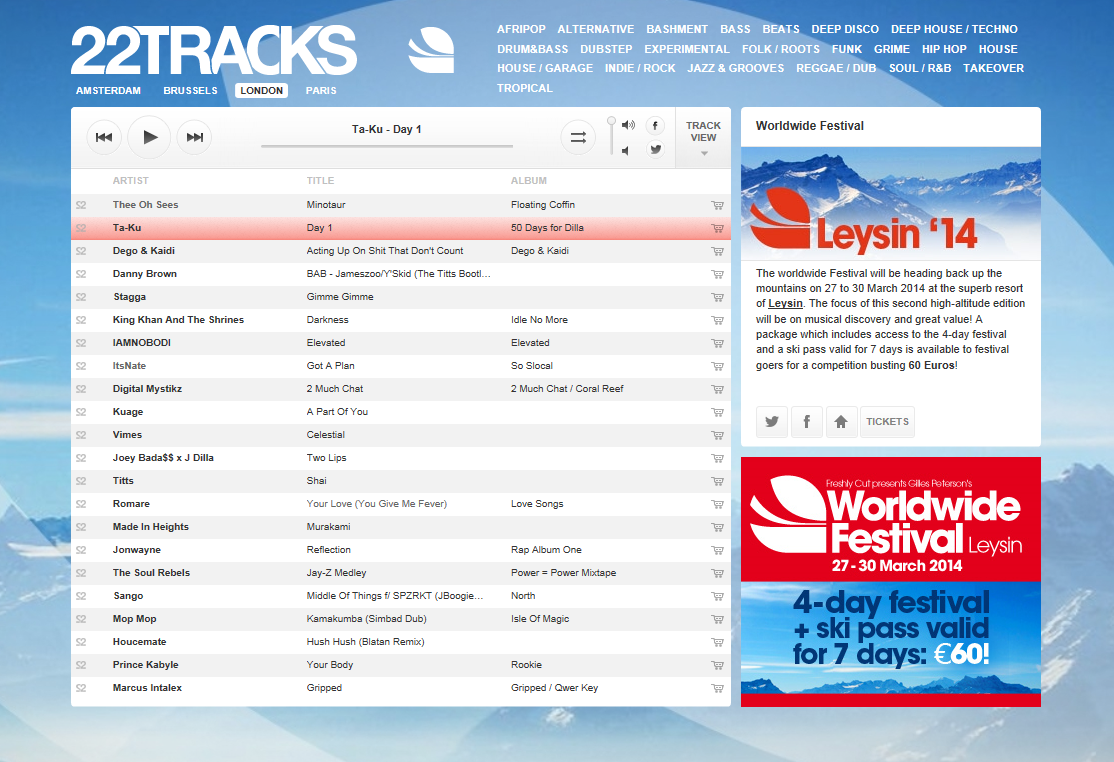Image resolution: width=1114 pixels, height=762 pixels.
Task: Open the Track View dropdown
Action: (x=703, y=138)
